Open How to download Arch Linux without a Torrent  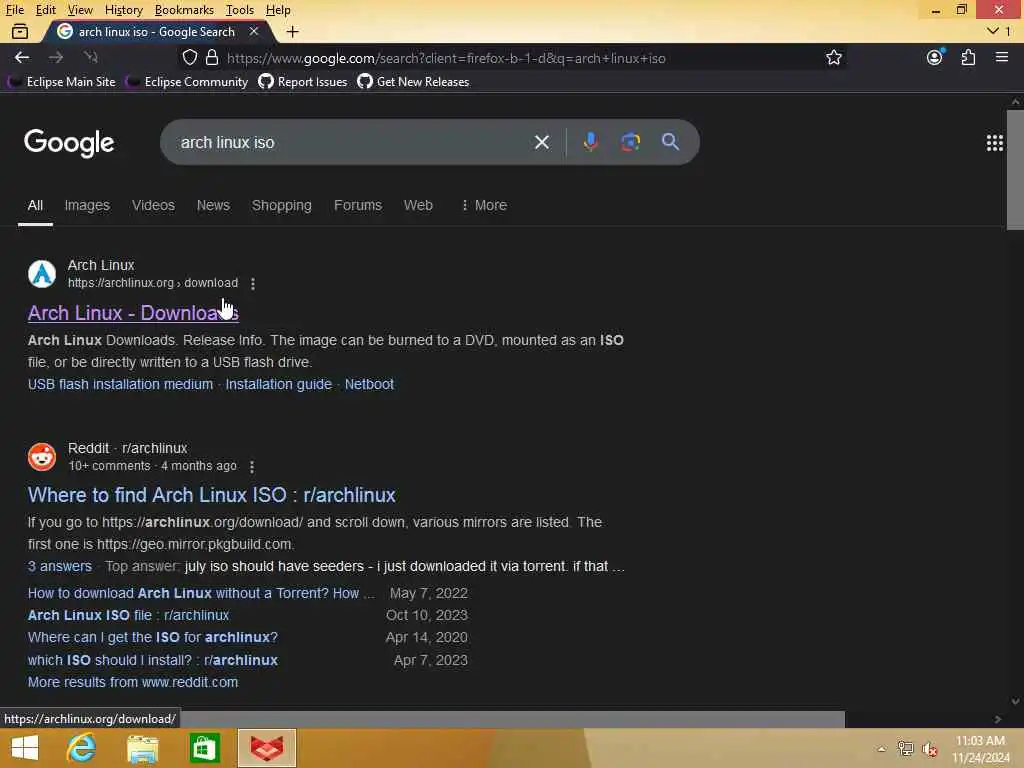[x=201, y=593]
